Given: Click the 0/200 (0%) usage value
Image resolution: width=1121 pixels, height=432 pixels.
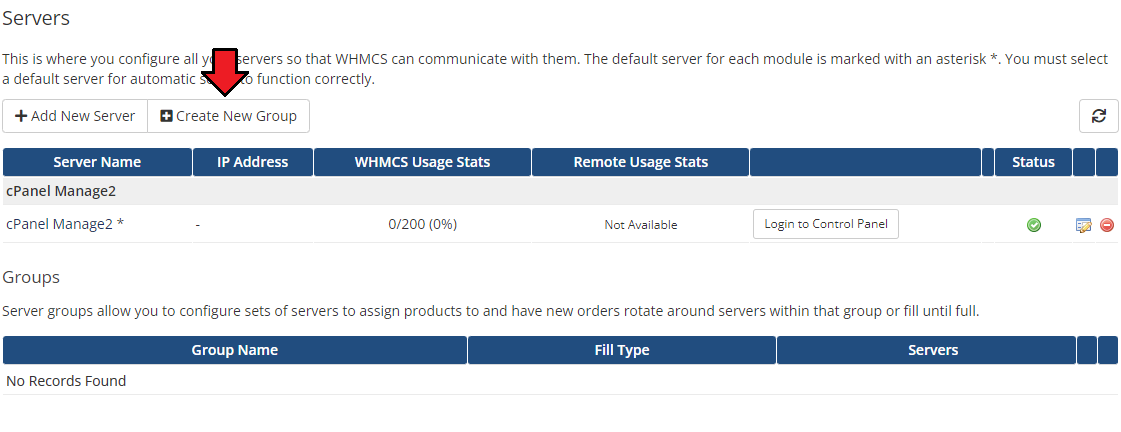Looking at the screenshot, I should (423, 224).
